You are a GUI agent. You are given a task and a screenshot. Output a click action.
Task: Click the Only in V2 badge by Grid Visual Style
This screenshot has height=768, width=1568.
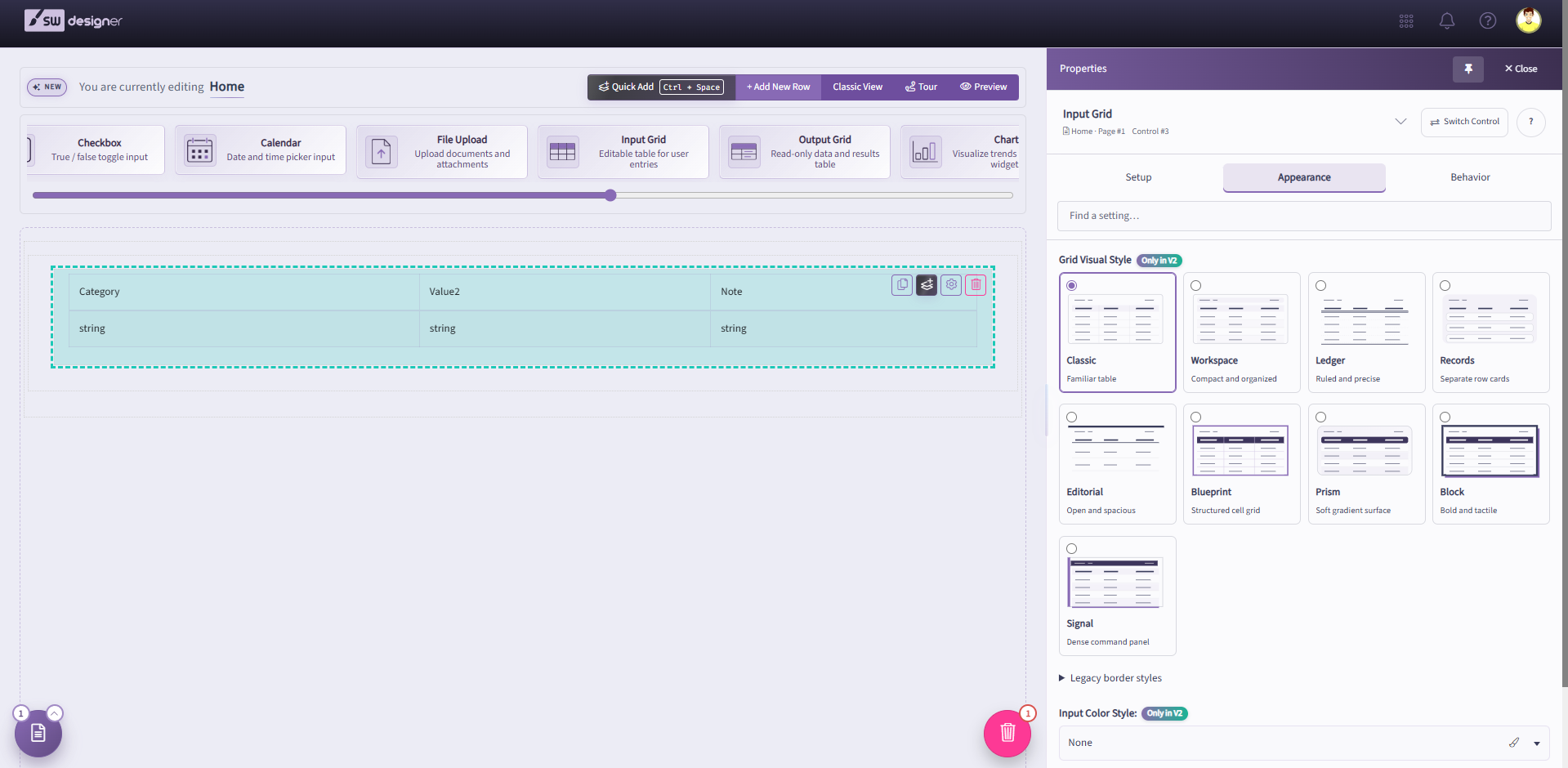point(1159,261)
